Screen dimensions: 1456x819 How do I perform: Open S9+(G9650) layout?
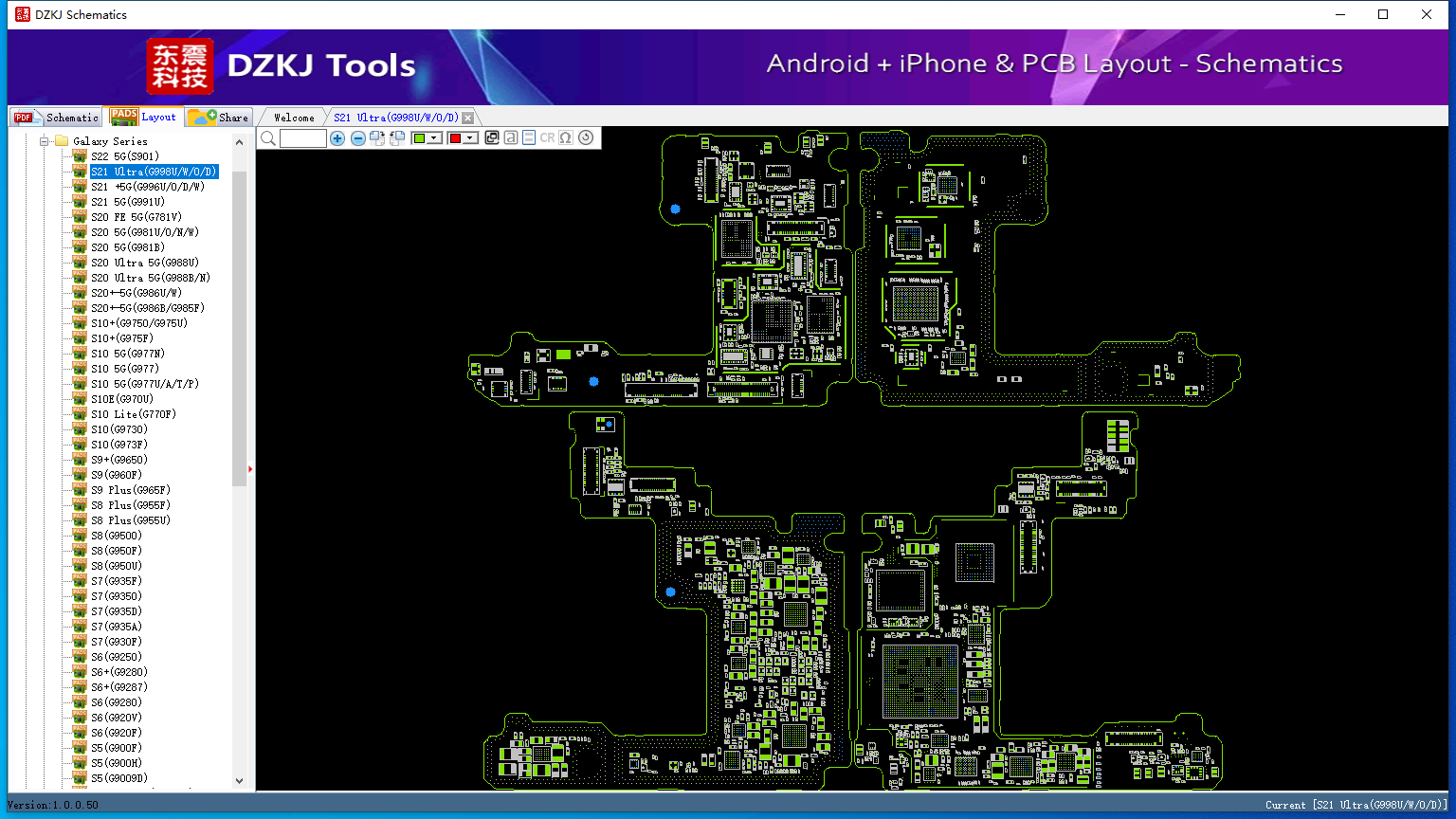(119, 460)
